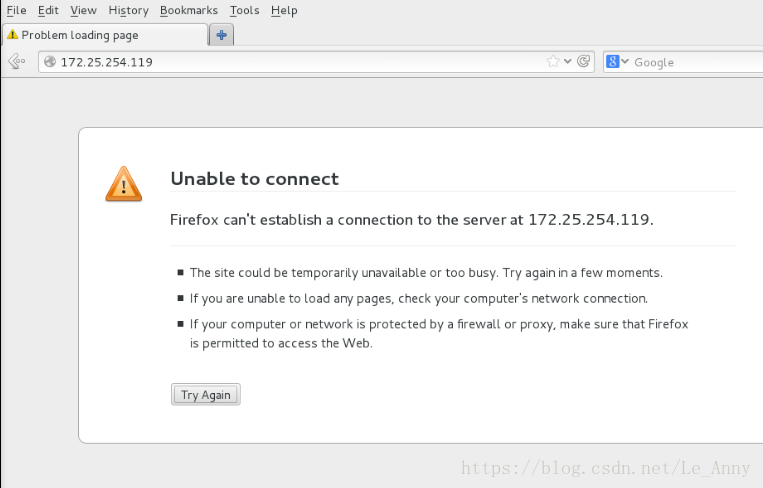Click the reload page icon
Screen dimensions: 763x488
click(584, 62)
